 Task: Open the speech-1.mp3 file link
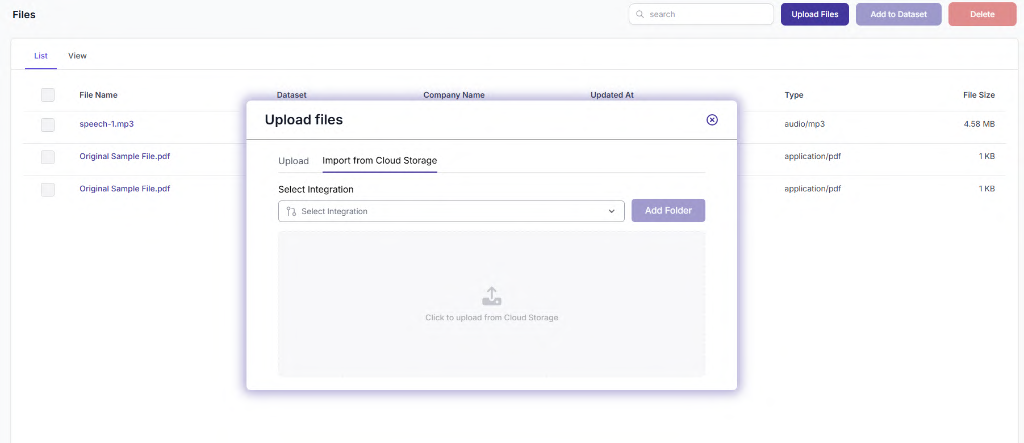coord(106,123)
